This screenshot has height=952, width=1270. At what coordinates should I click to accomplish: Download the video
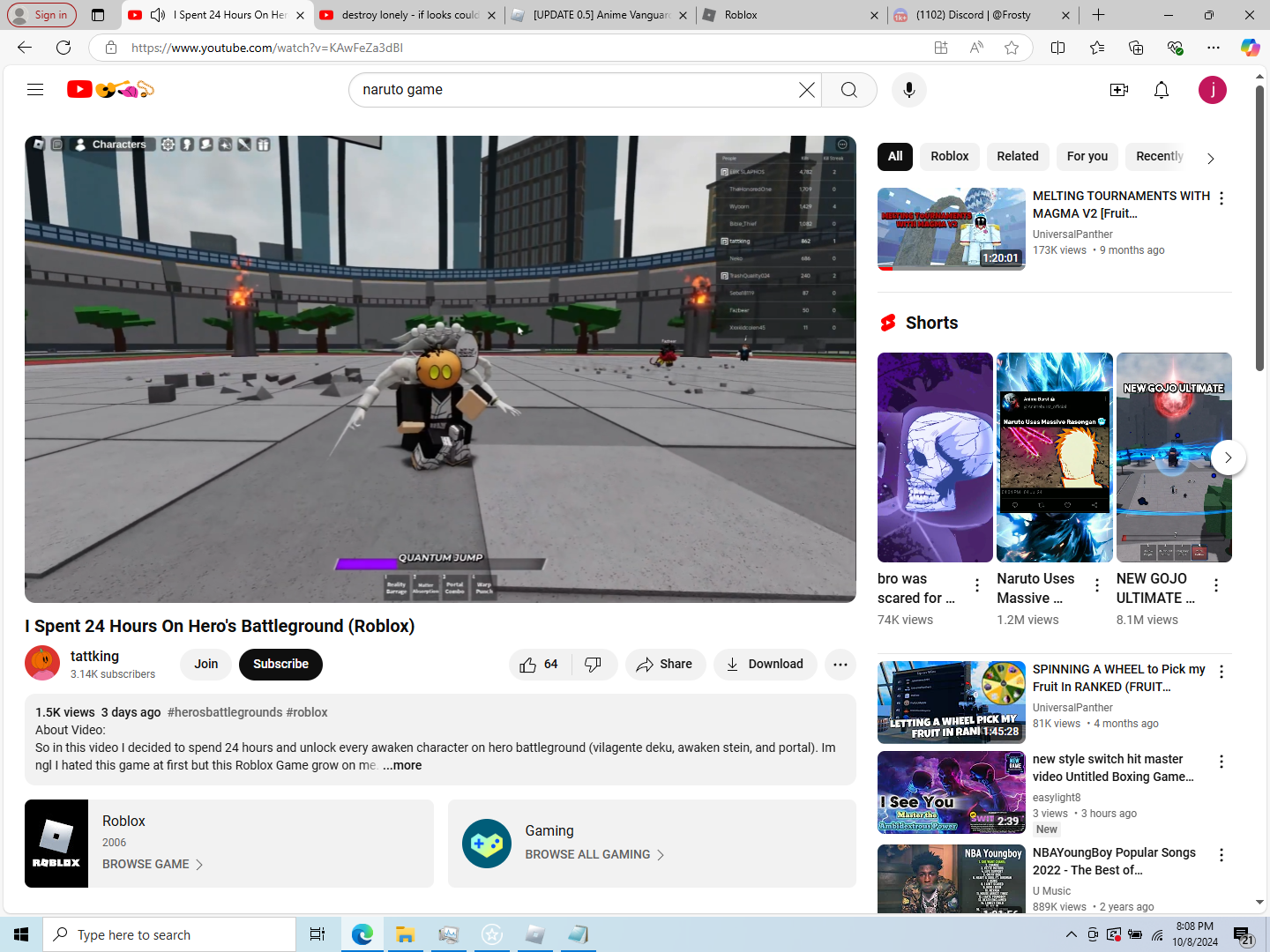pos(765,665)
